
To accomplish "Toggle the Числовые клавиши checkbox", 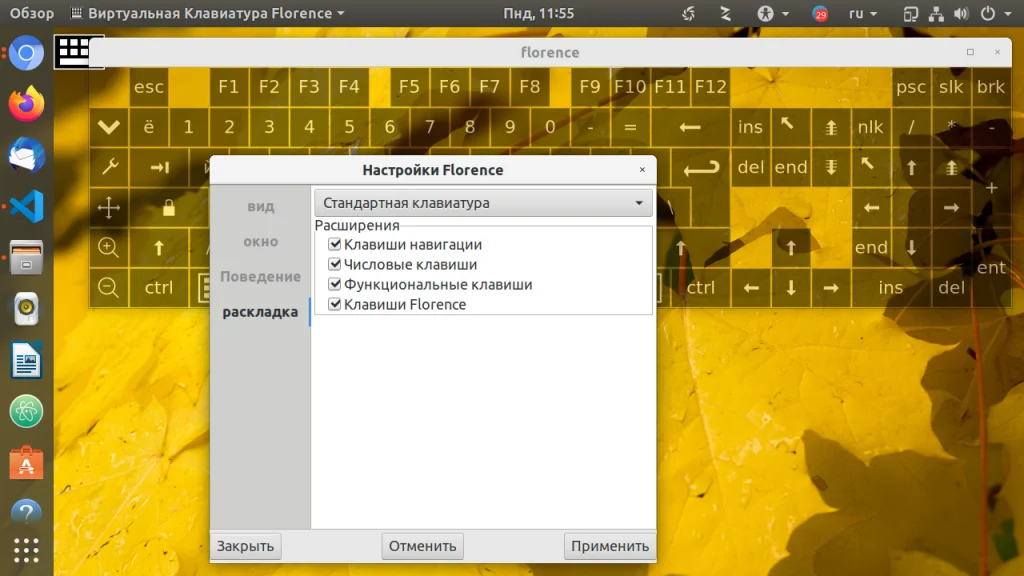I will [334, 264].
